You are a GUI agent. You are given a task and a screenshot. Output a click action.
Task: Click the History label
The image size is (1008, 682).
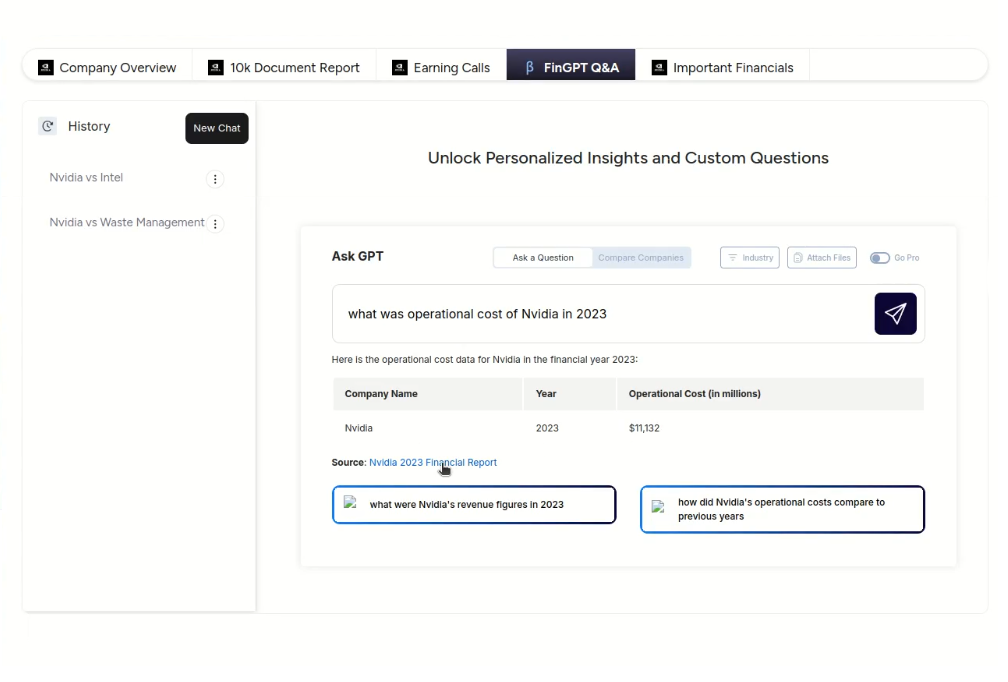point(89,126)
